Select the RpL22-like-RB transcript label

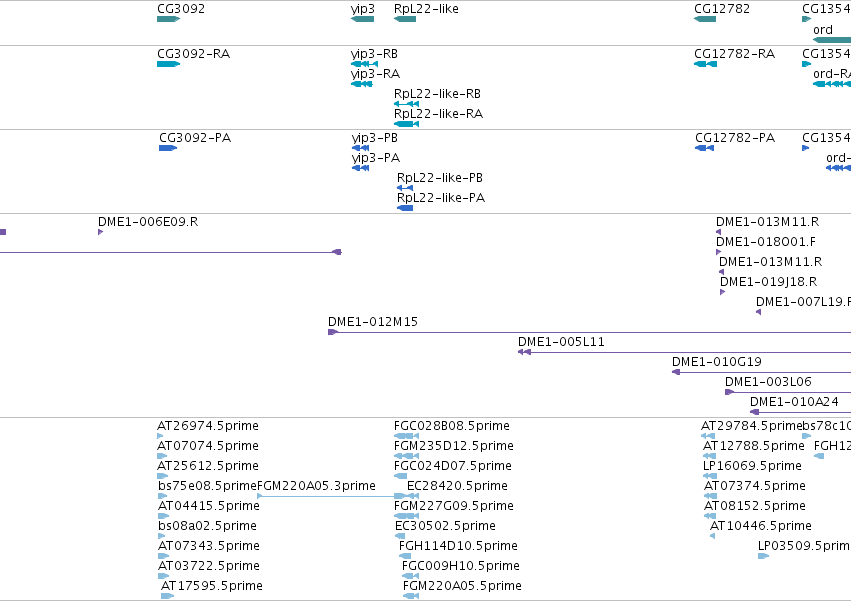[437, 94]
